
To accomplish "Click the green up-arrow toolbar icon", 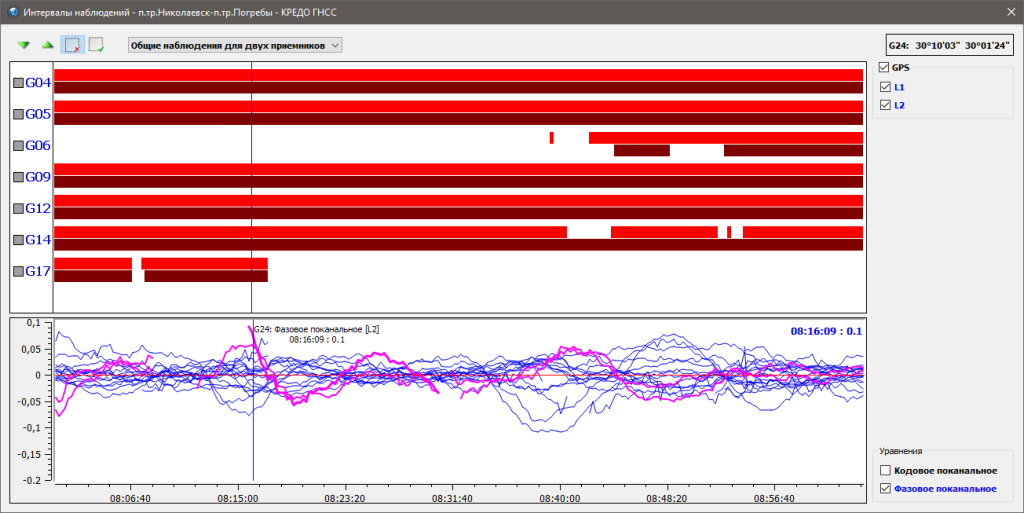I will click(48, 45).
